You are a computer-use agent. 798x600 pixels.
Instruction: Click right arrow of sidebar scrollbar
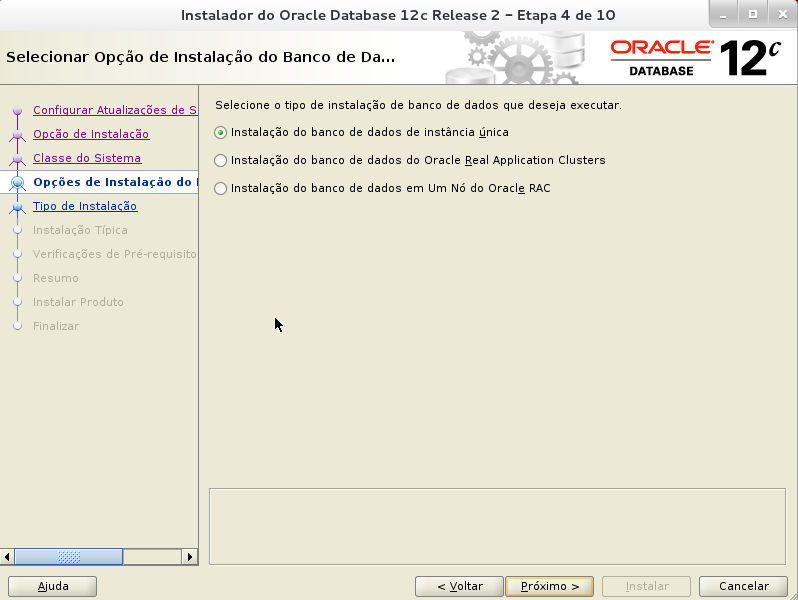(x=190, y=557)
